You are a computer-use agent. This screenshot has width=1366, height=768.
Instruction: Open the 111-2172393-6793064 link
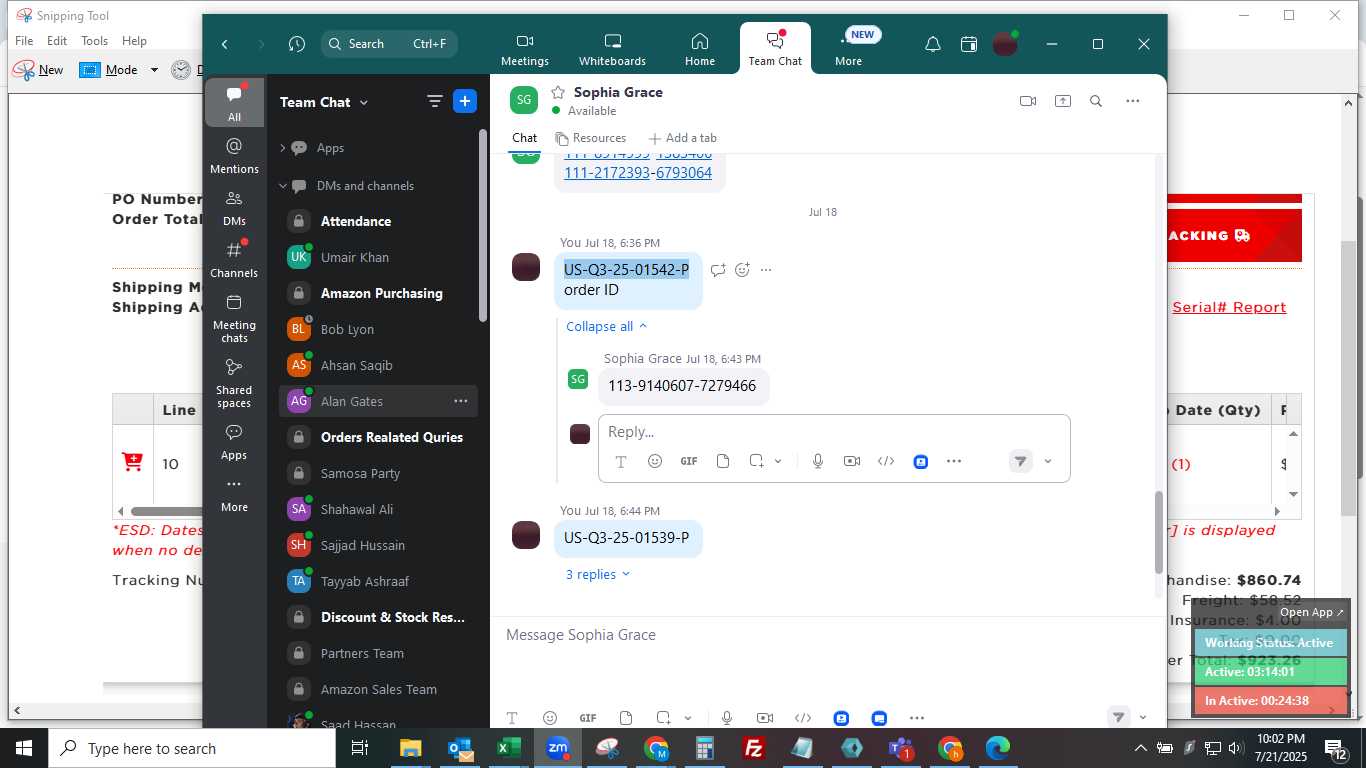coord(638,173)
